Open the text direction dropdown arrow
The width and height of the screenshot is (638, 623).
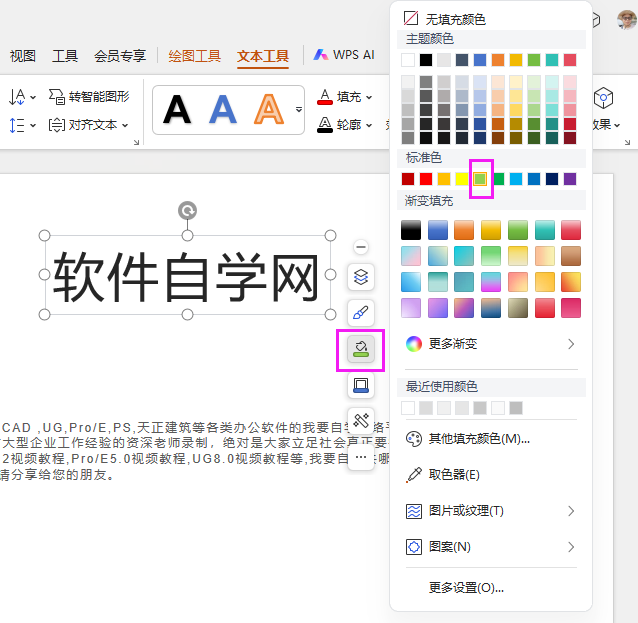33,97
